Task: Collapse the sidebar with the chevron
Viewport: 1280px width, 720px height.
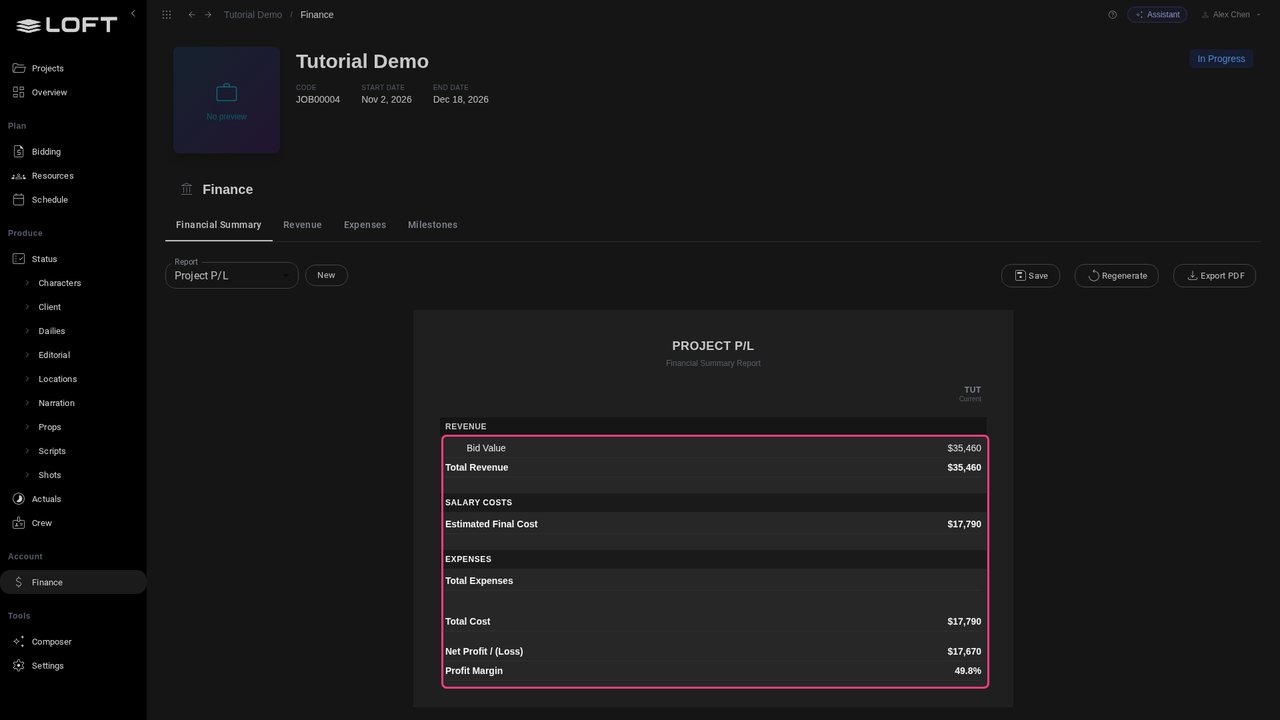Action: [133, 14]
